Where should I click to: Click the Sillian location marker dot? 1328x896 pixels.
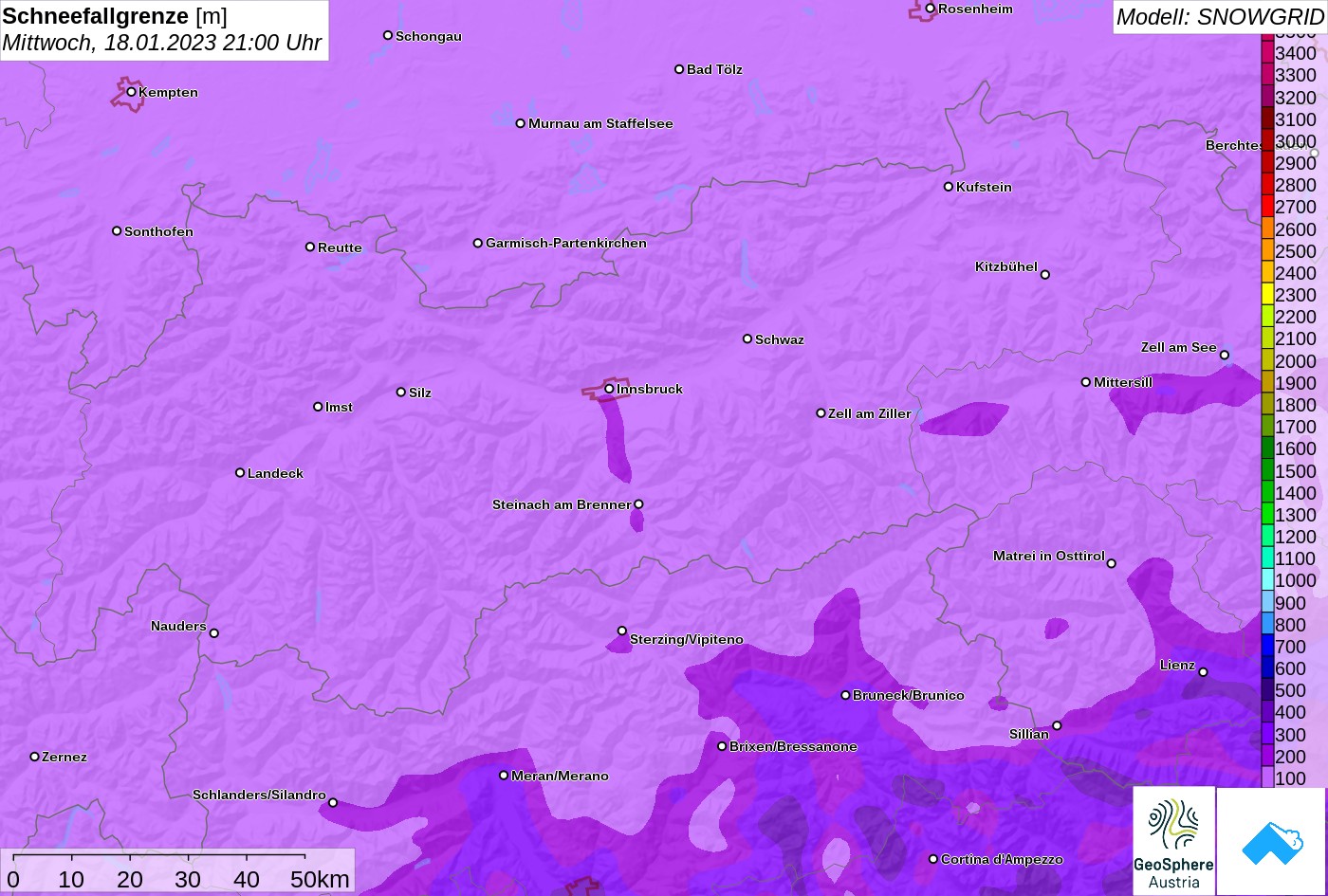pos(1057,726)
